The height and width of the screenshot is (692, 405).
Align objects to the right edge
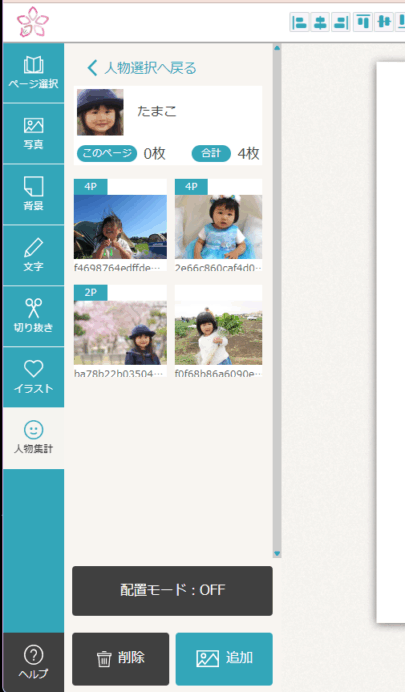(341, 22)
